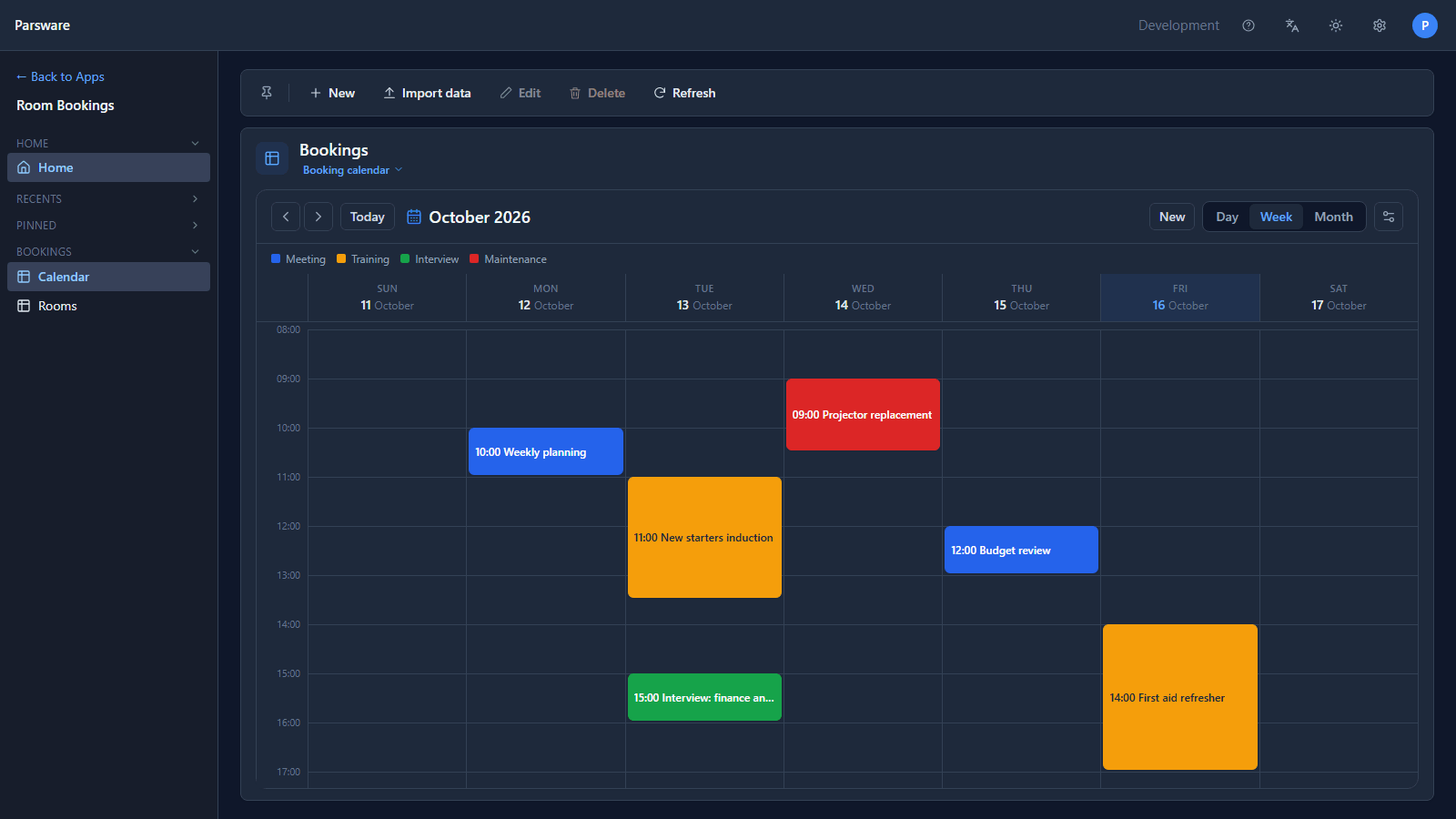Click the Delete toolbar button

point(597,93)
